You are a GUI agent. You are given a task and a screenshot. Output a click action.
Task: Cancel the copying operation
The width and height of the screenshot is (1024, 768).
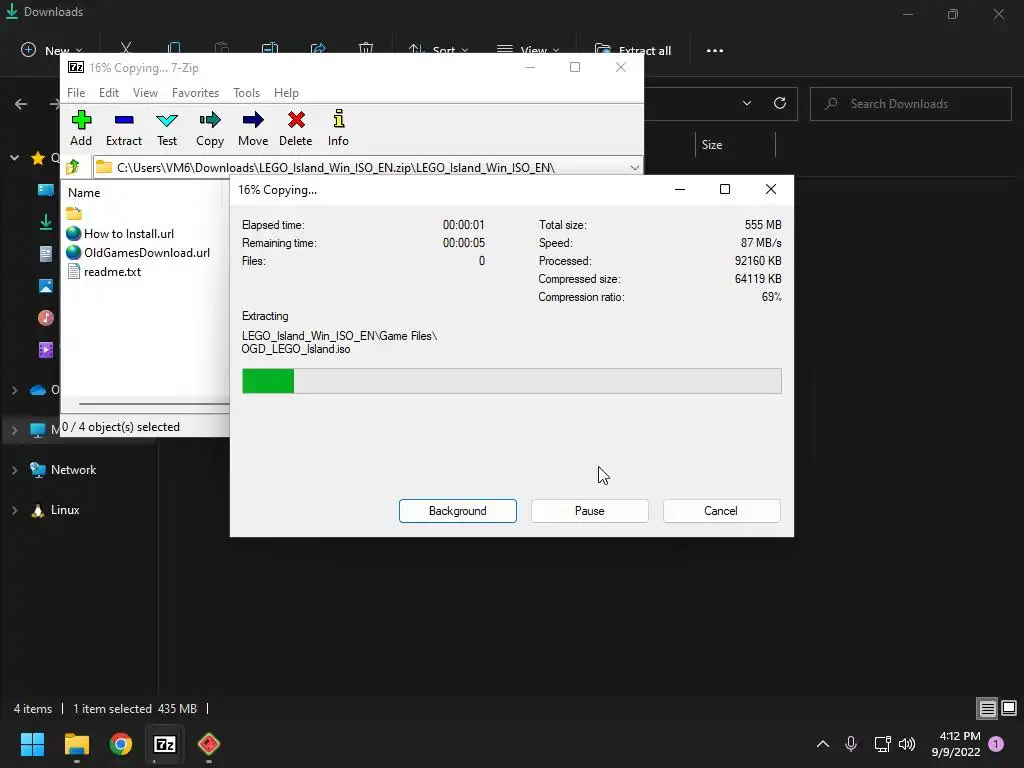click(721, 511)
